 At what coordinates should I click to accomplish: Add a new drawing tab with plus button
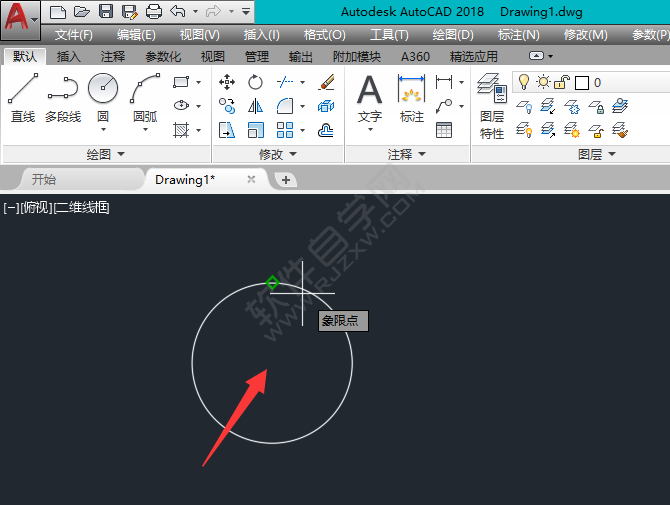click(x=286, y=180)
